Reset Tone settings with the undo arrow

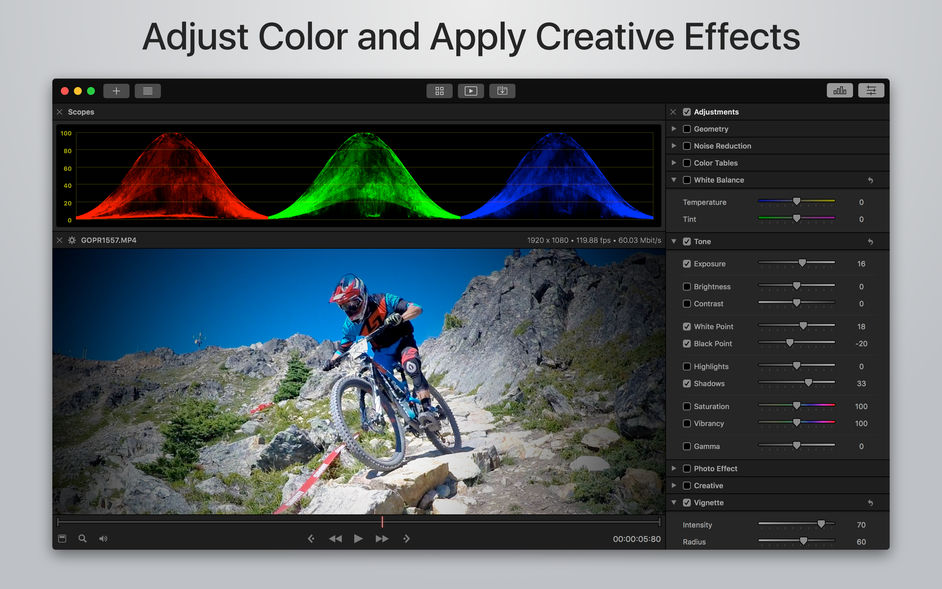click(868, 241)
